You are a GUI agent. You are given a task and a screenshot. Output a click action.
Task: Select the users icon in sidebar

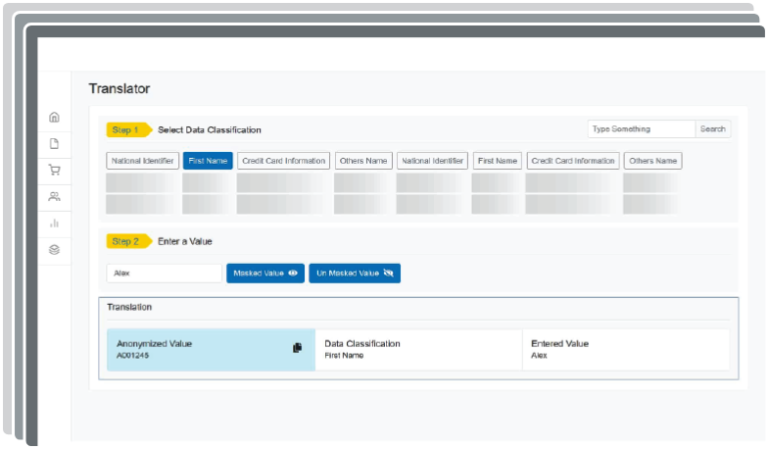point(54,196)
